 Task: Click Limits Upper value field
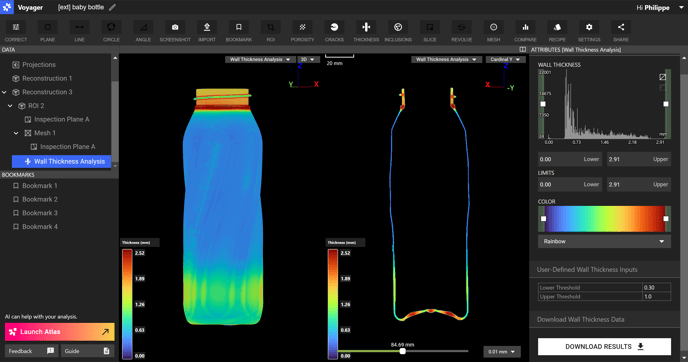point(639,184)
